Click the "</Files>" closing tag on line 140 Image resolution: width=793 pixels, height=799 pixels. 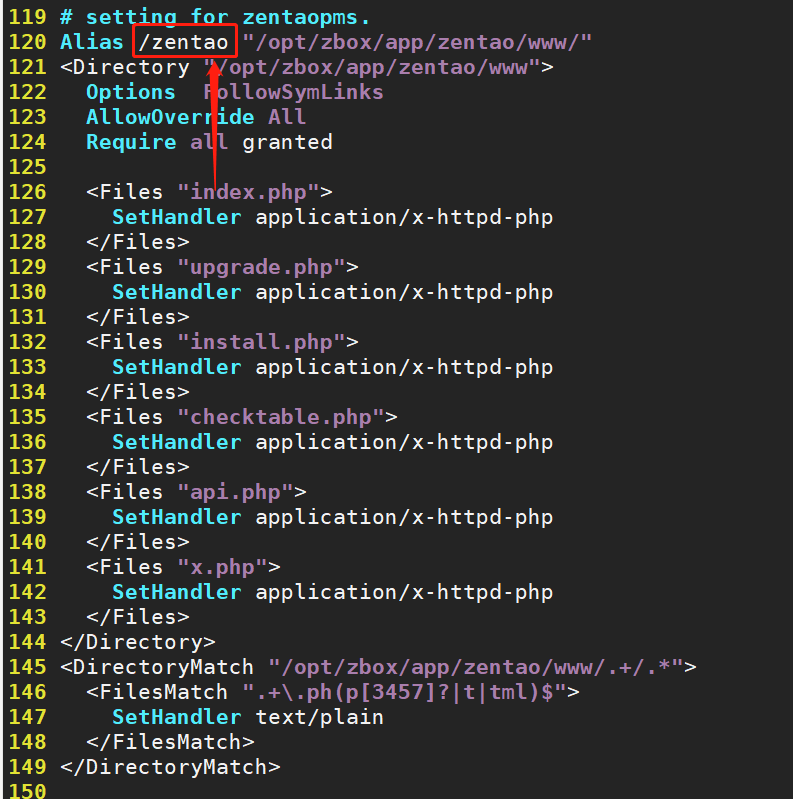point(138,541)
